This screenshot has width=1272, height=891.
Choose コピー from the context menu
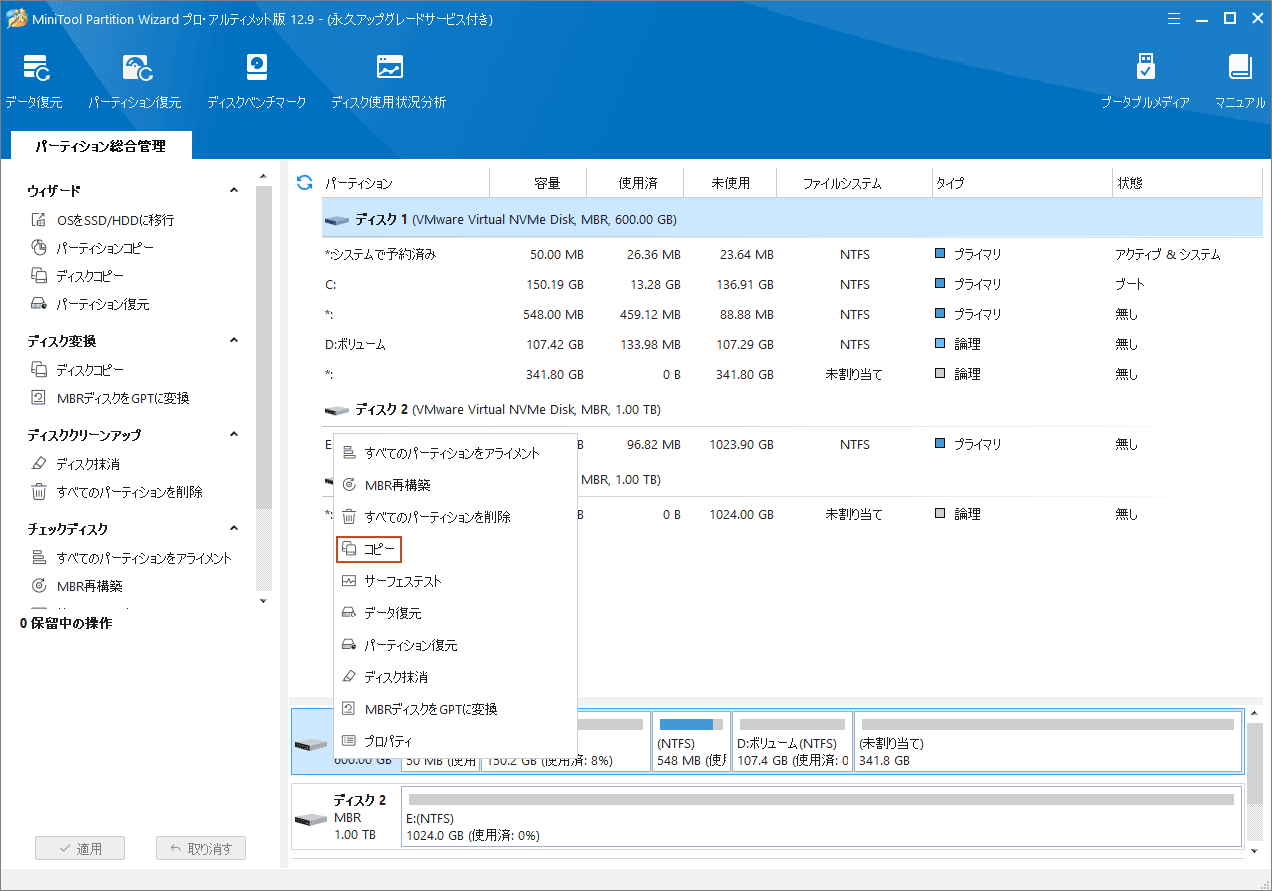(369, 549)
